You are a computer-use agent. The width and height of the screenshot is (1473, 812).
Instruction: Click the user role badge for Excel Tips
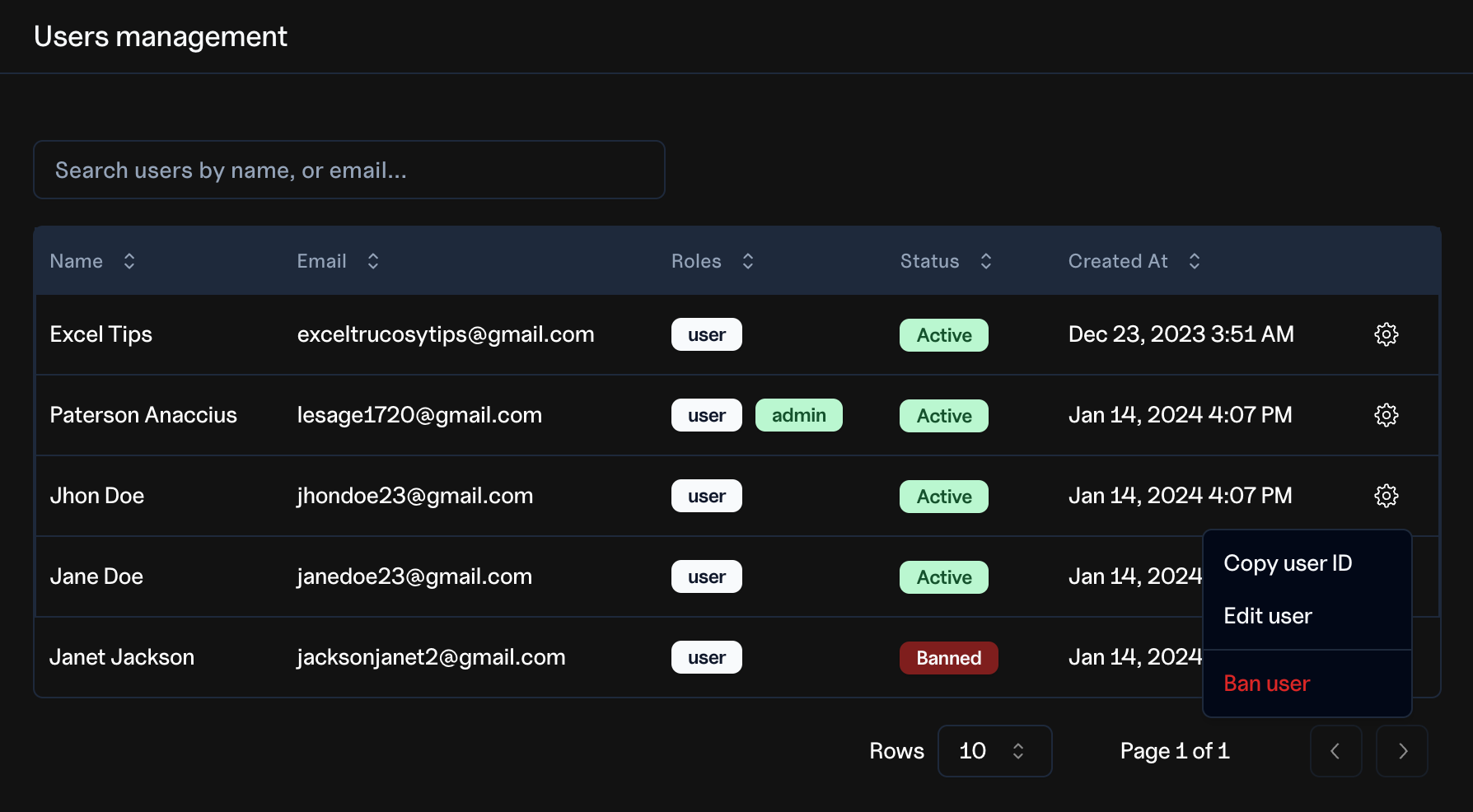pos(707,334)
